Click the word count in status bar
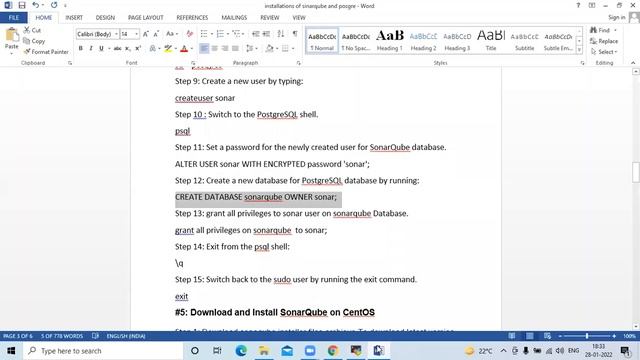This screenshot has width=640, height=360. [x=62, y=336]
